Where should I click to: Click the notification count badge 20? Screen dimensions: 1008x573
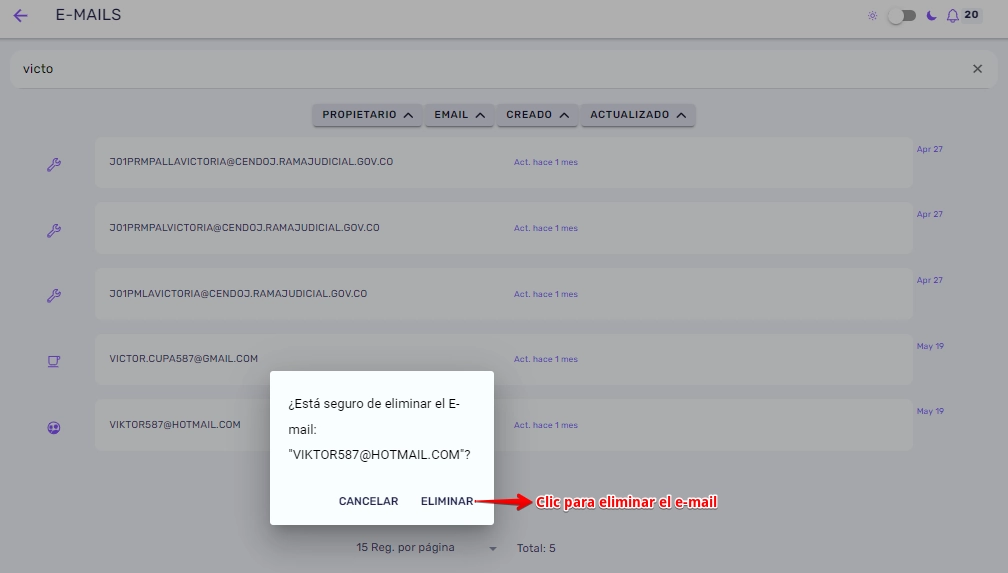971,15
